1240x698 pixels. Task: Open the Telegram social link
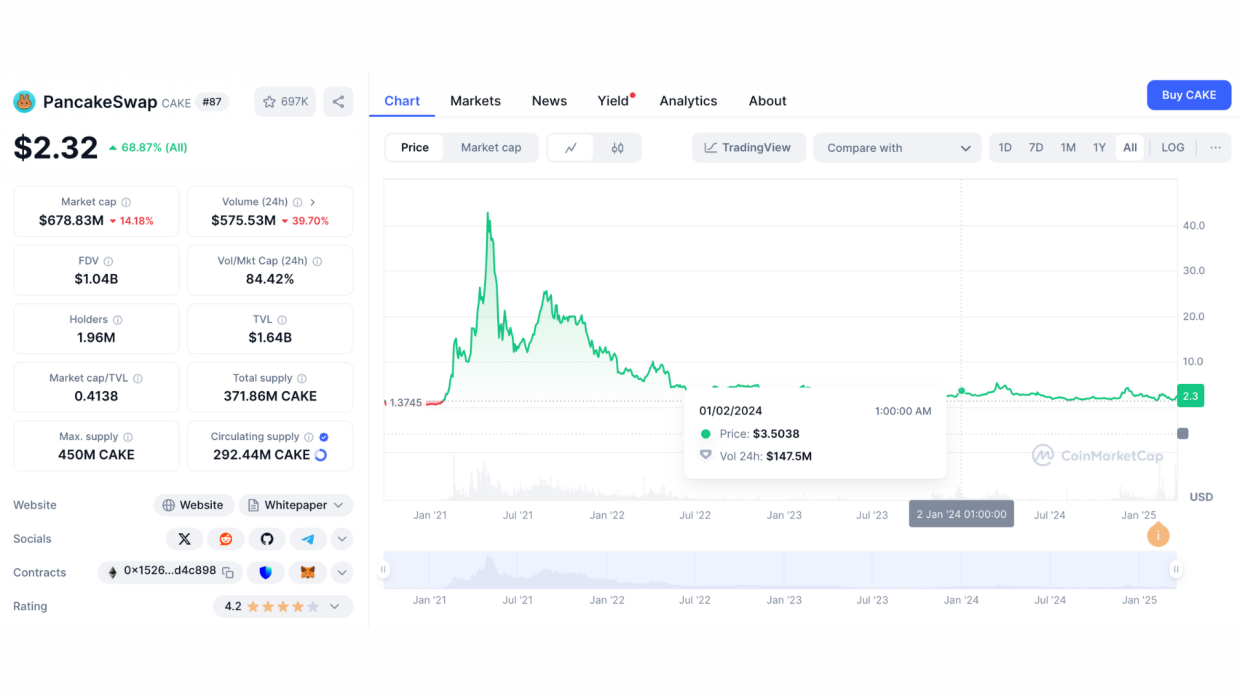(308, 539)
